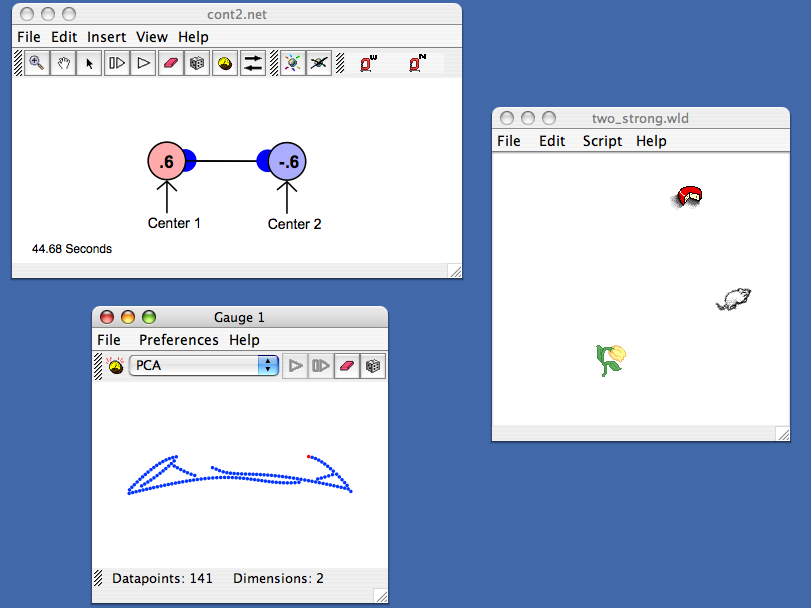Click the pink neuron labeled .6
Screen dimensions: 811x608
[x=167, y=161]
